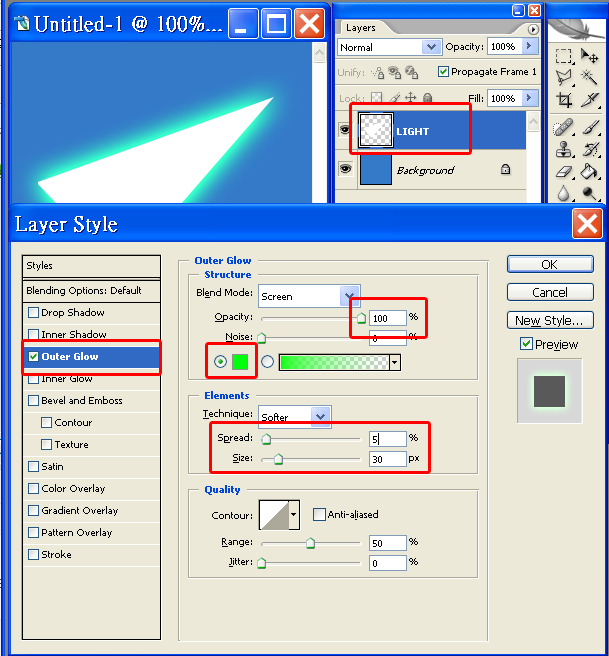The height and width of the screenshot is (656, 609).
Task: Click into the Size px field
Action: 388,459
